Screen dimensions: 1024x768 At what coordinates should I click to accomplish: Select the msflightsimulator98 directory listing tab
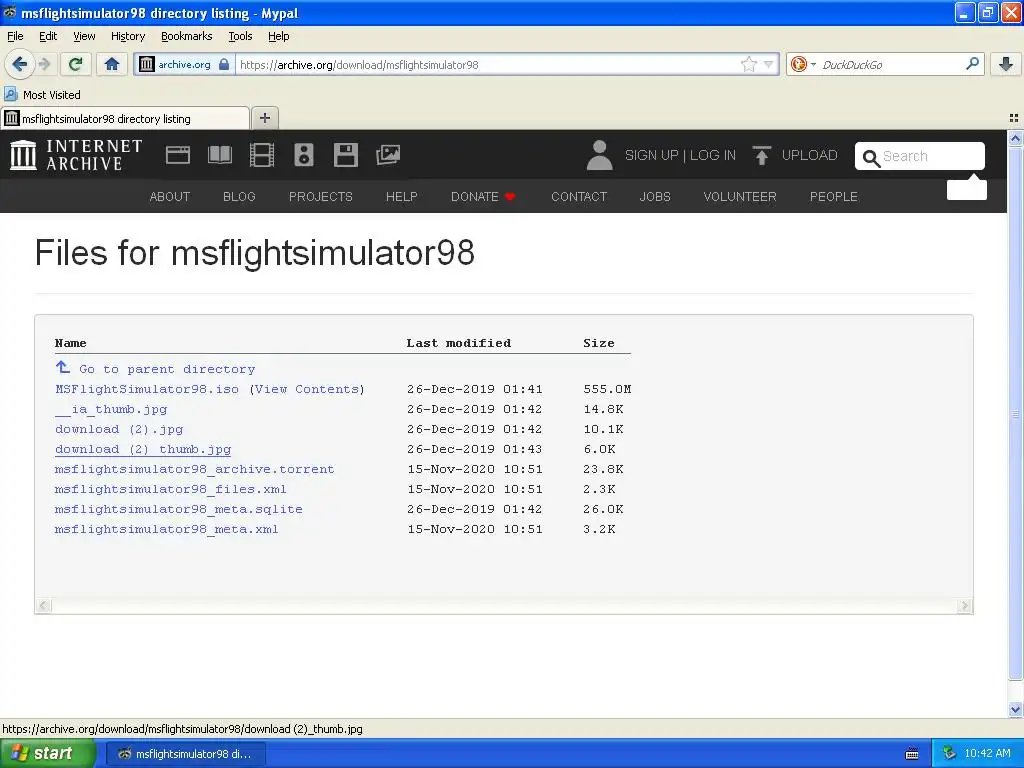pos(125,118)
